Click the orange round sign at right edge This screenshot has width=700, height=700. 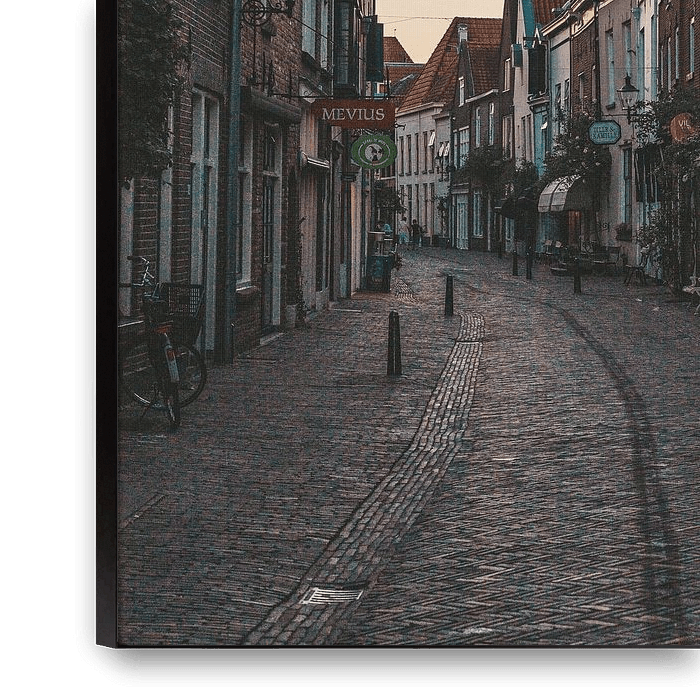point(684,127)
